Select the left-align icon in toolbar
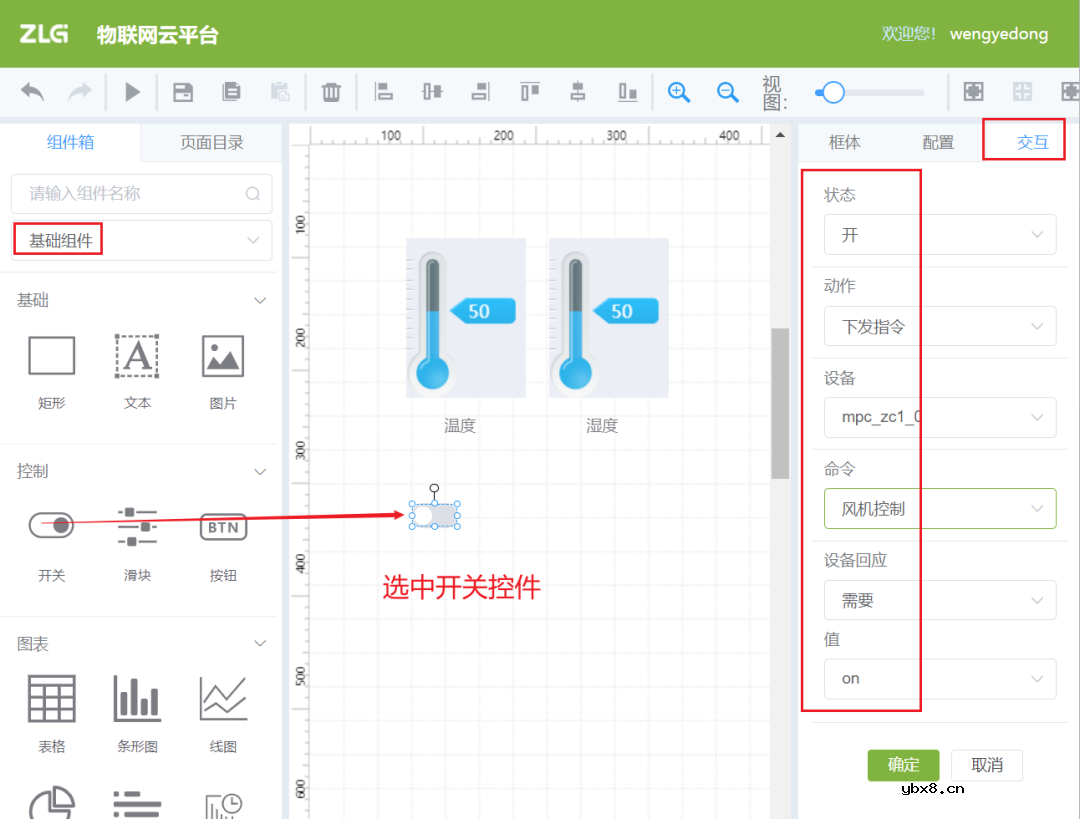This screenshot has height=819, width=1080. [x=384, y=91]
